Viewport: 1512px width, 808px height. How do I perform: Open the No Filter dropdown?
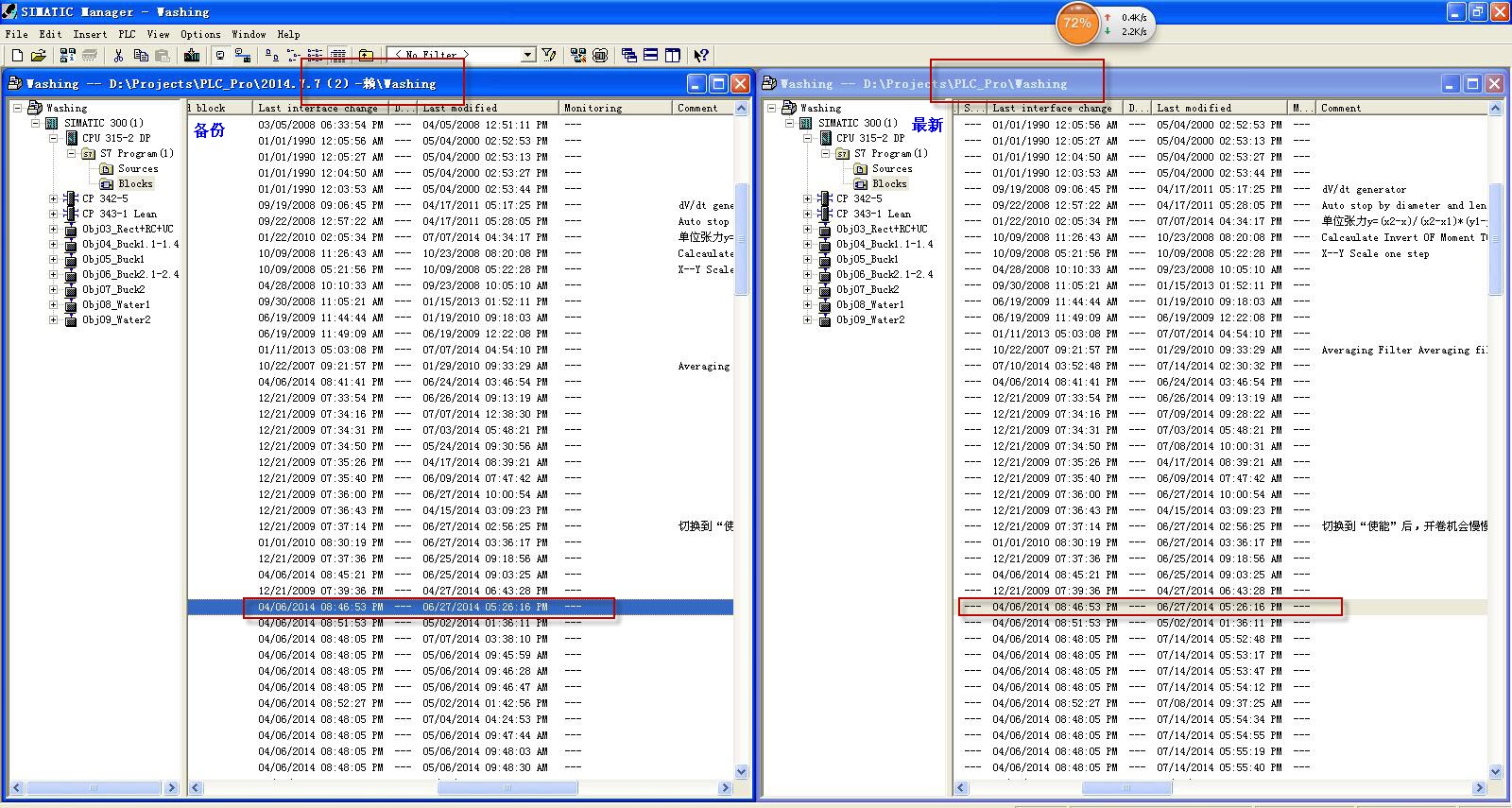528,56
